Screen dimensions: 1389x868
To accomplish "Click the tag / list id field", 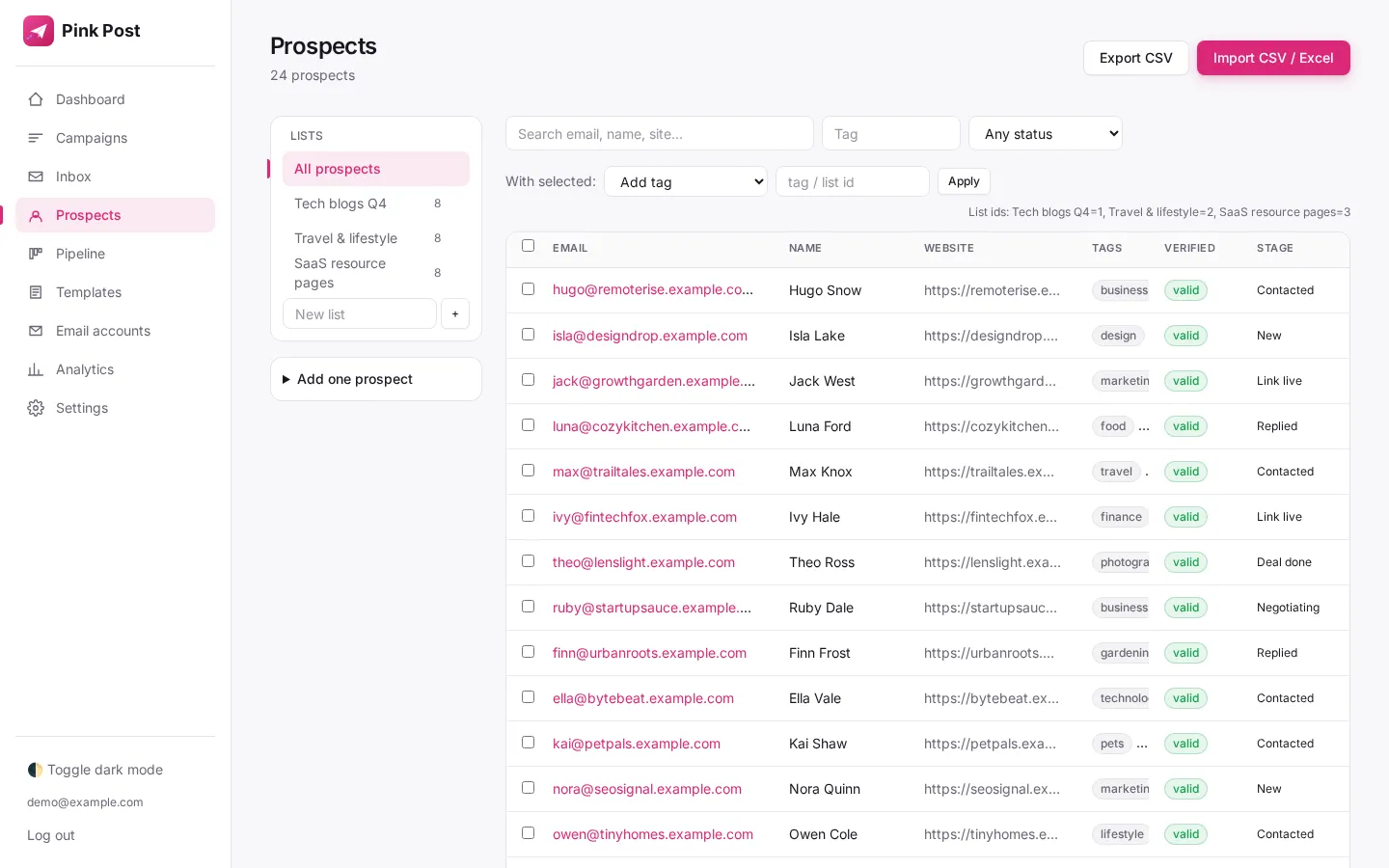I will pyautogui.click(x=853, y=181).
